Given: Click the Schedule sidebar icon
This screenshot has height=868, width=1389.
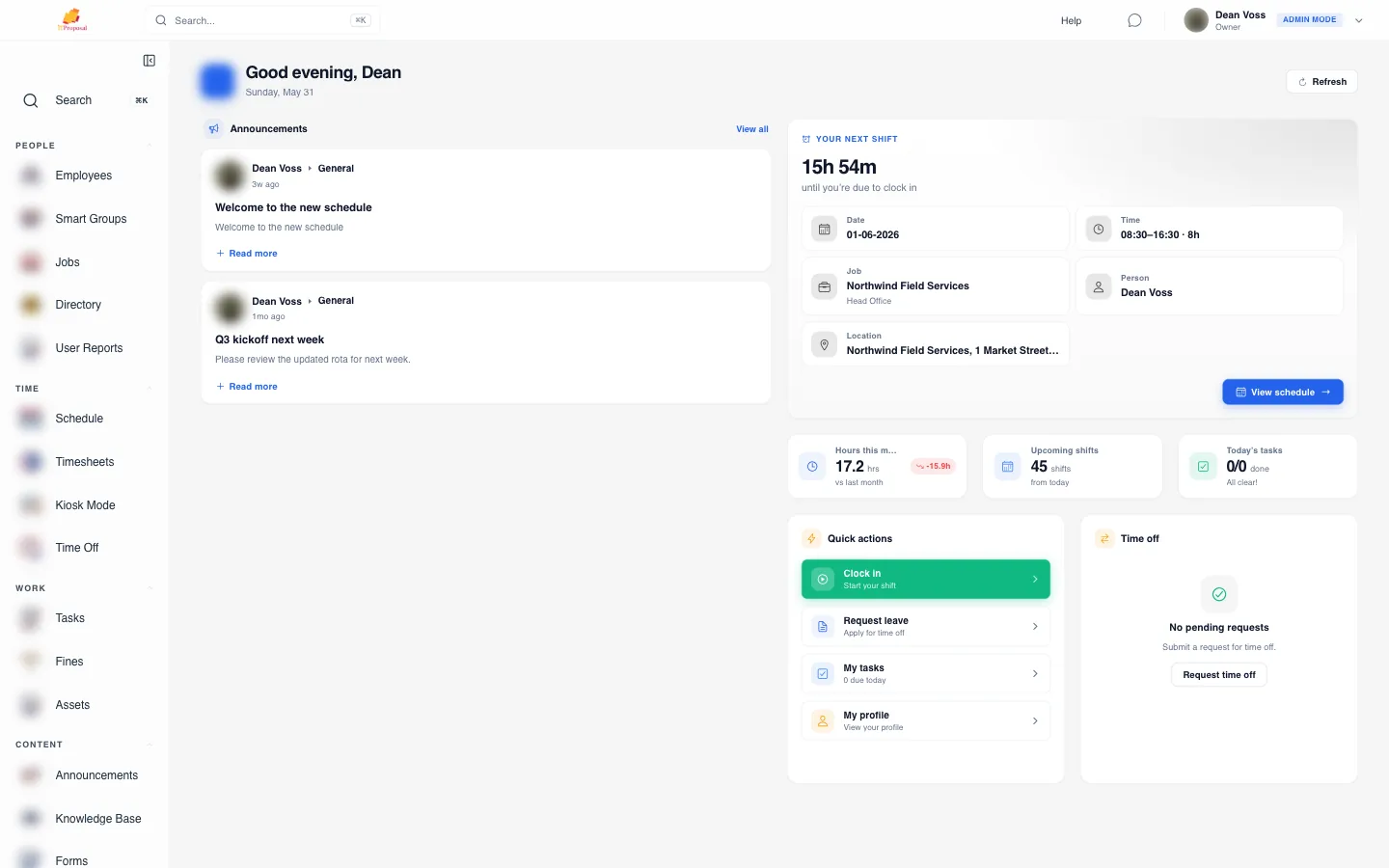Looking at the screenshot, I should pyautogui.click(x=31, y=419).
